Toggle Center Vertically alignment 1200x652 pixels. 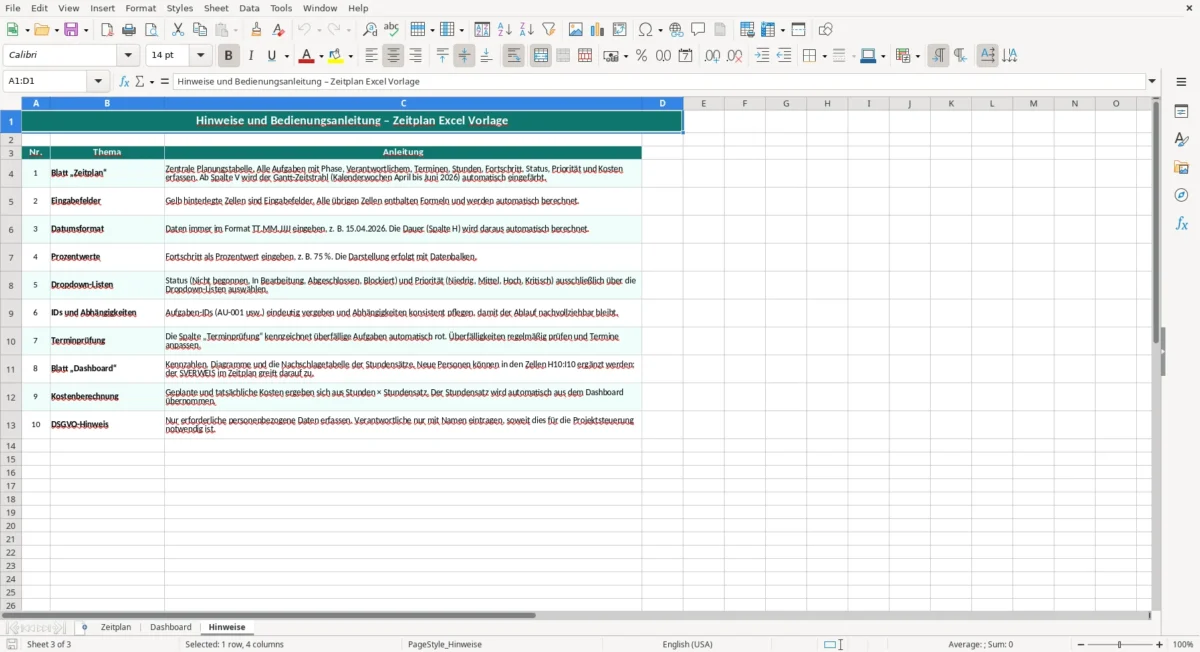click(464, 56)
